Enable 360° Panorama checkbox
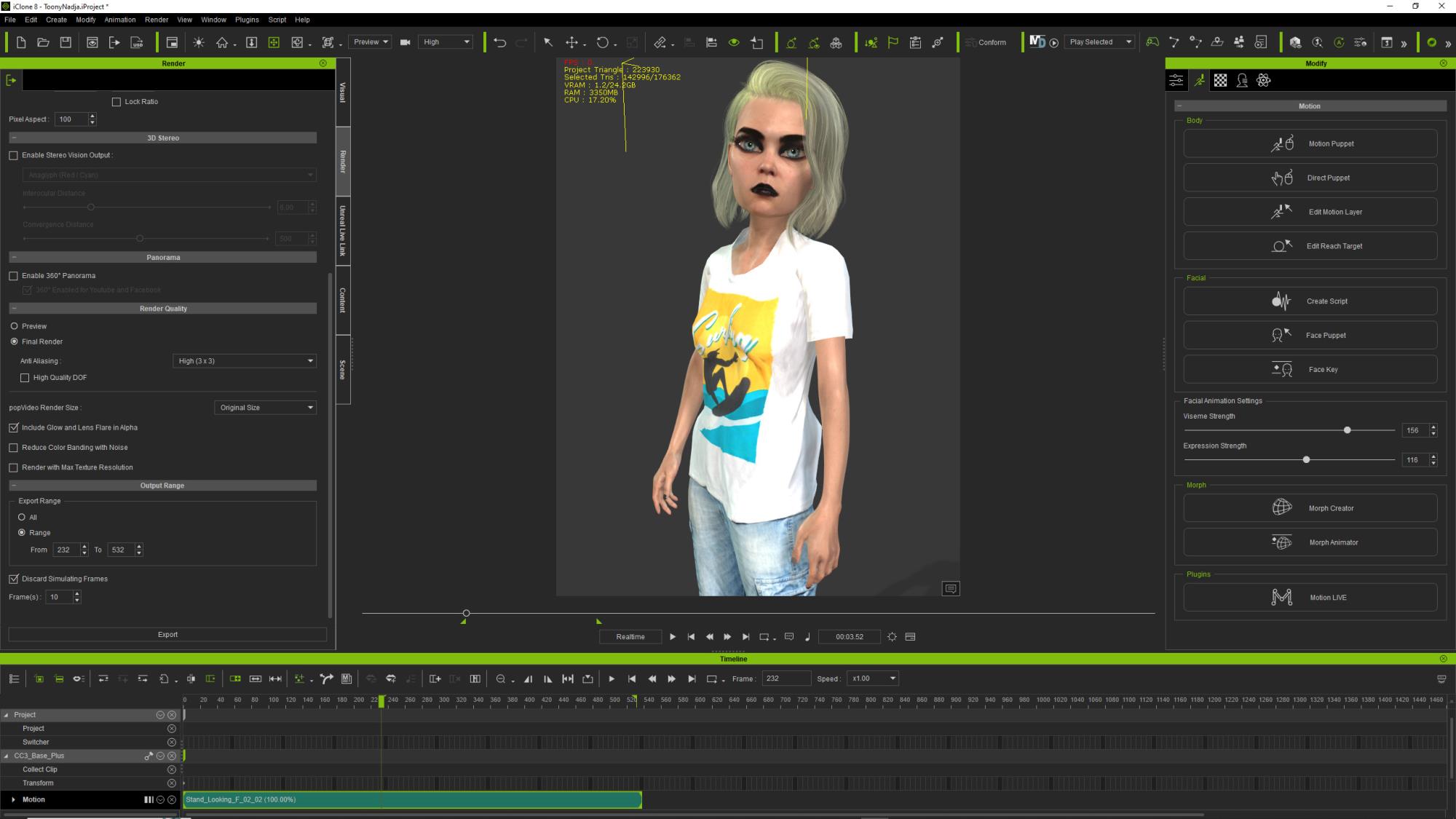 pos(13,276)
